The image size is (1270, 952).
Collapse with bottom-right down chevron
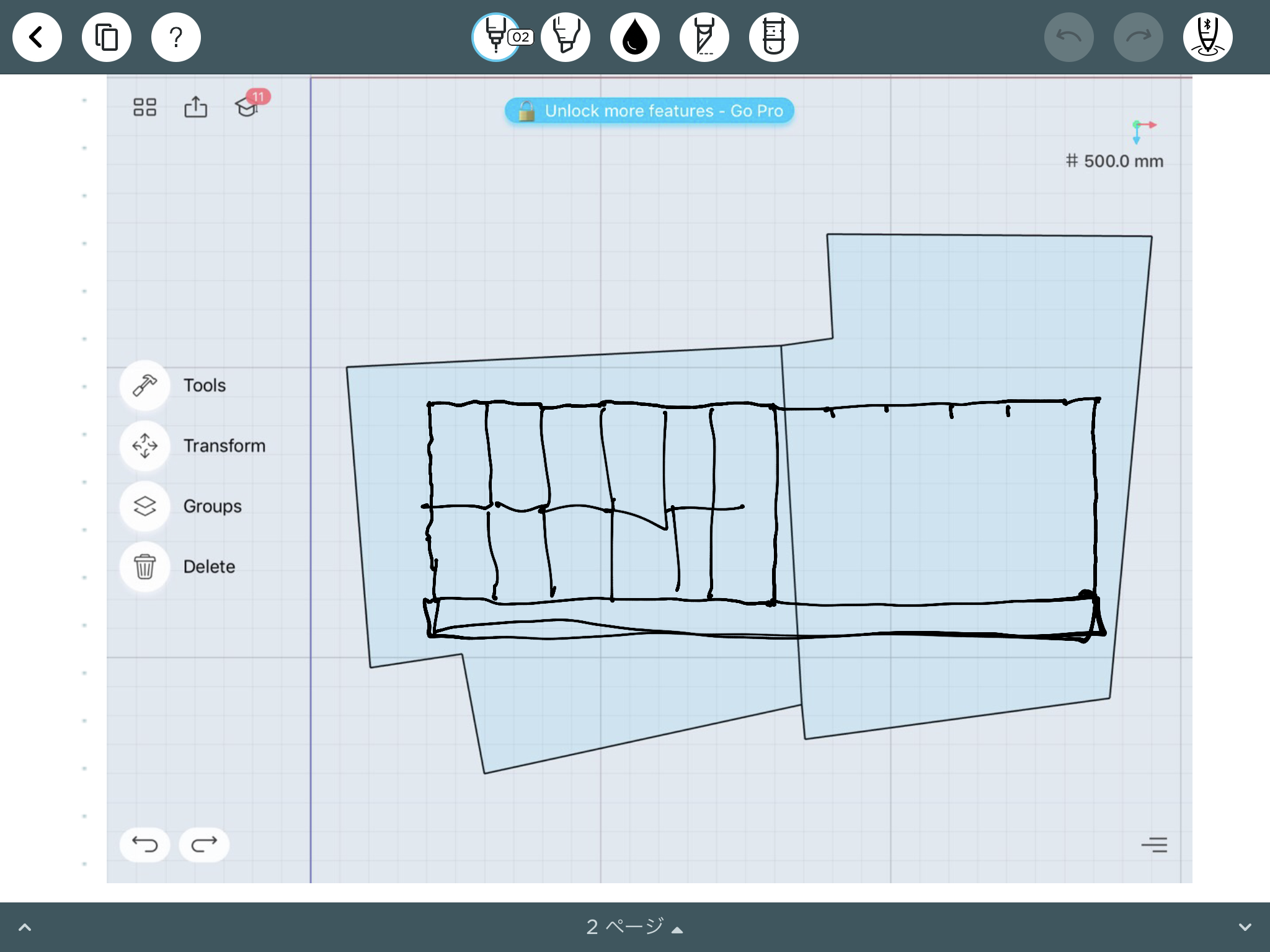pos(1245,927)
